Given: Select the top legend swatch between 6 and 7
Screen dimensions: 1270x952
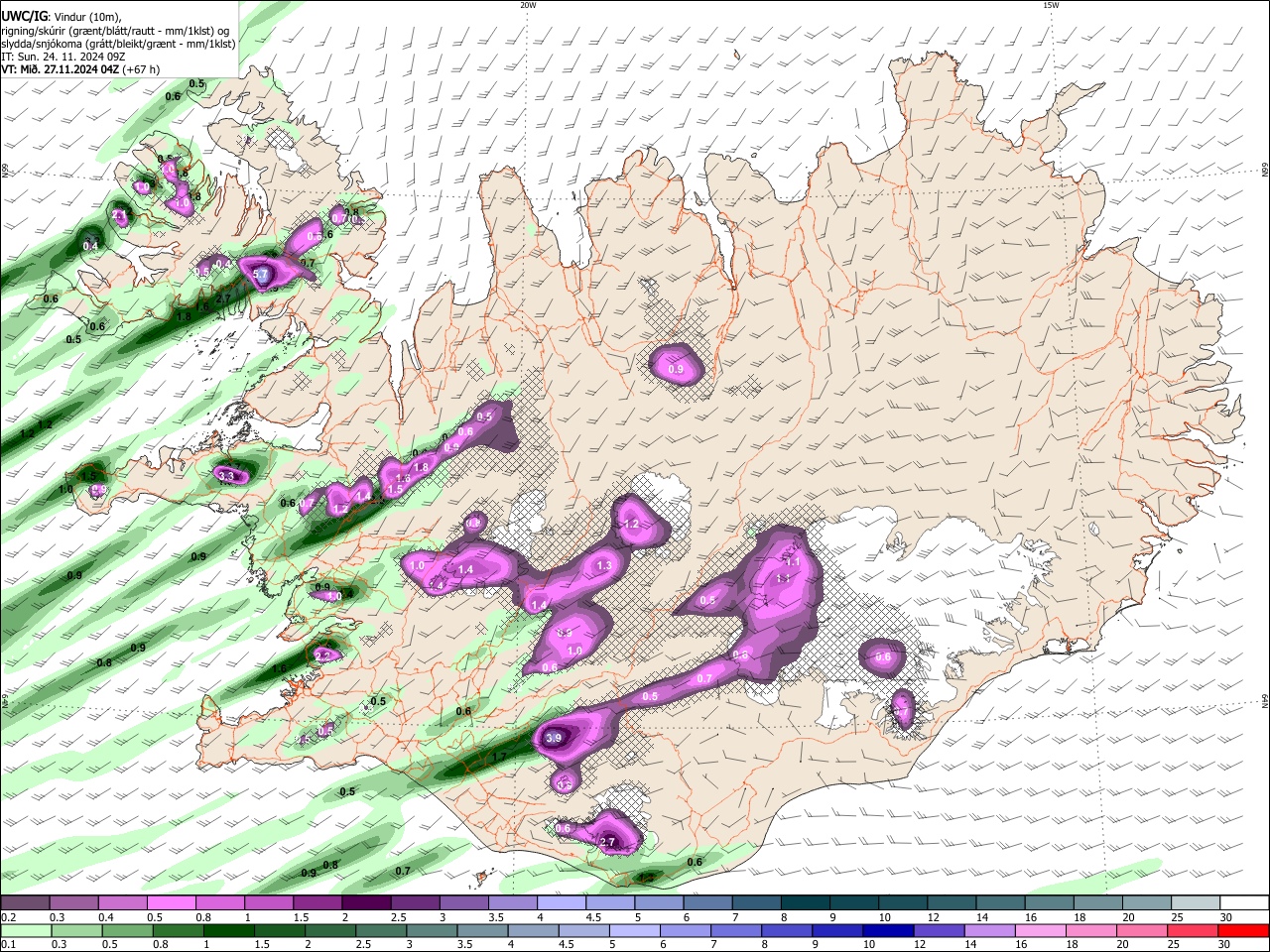Looking at the screenshot, I should point(708,903).
